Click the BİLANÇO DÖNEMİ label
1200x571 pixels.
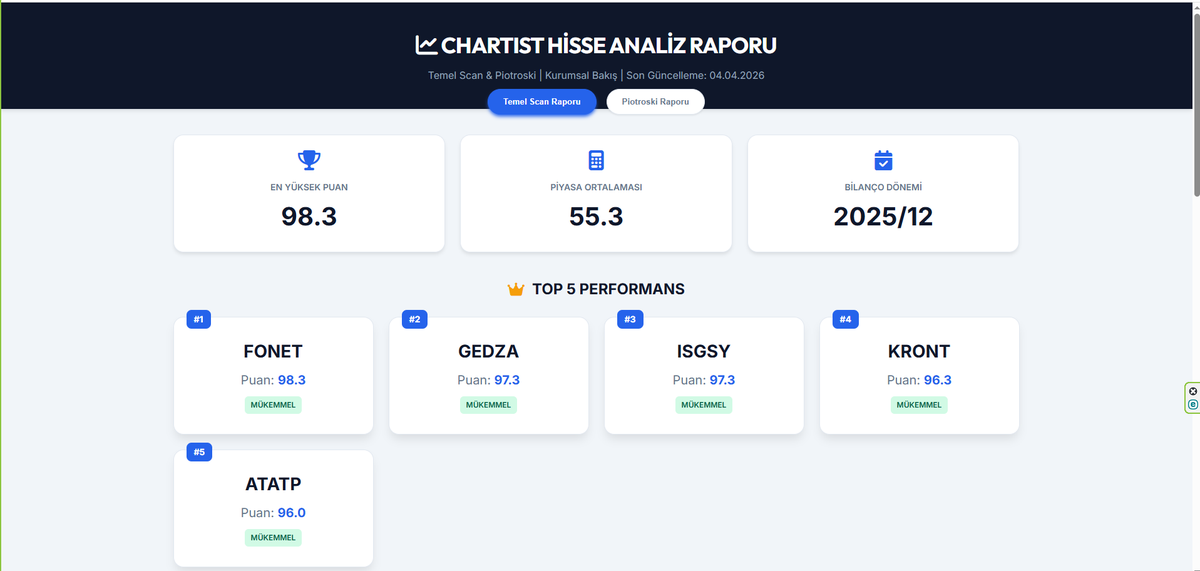pyautogui.click(x=883, y=187)
